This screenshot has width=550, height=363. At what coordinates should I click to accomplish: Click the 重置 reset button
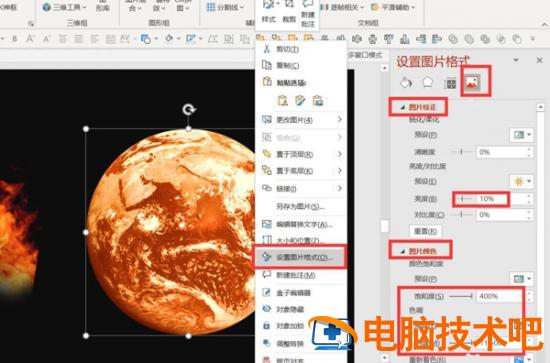tap(425, 231)
